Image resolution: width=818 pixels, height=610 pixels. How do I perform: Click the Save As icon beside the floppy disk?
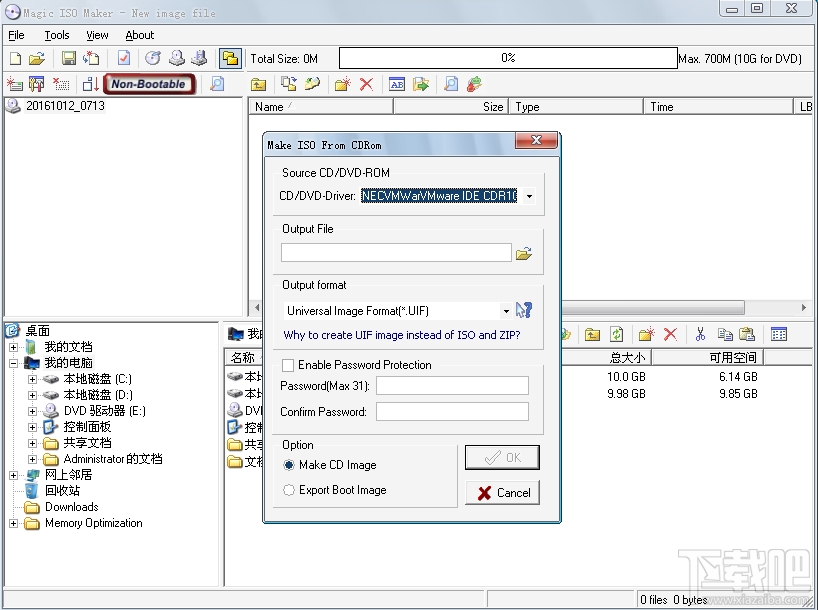(x=91, y=58)
